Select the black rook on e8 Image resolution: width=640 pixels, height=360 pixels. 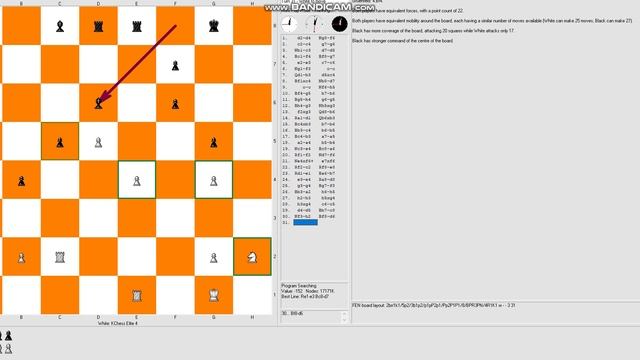137,27
